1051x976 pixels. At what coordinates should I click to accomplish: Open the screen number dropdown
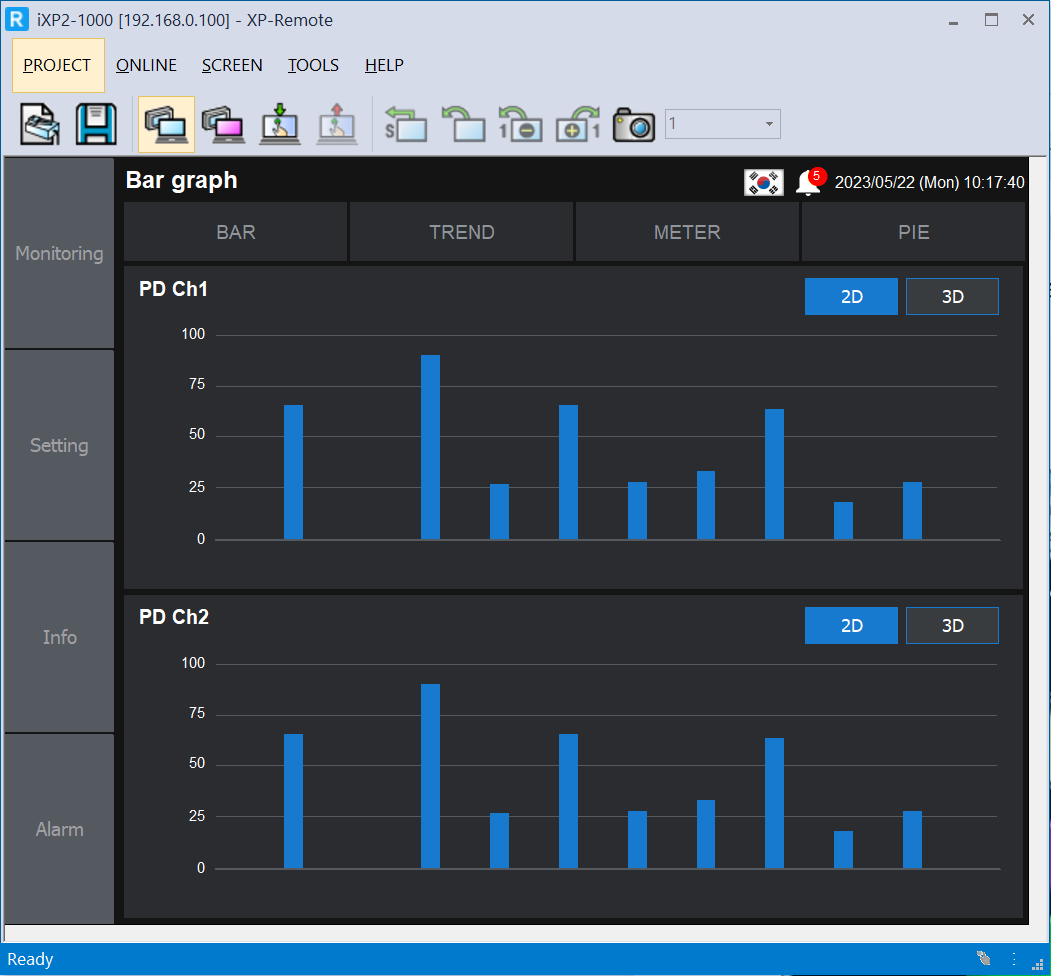point(767,123)
